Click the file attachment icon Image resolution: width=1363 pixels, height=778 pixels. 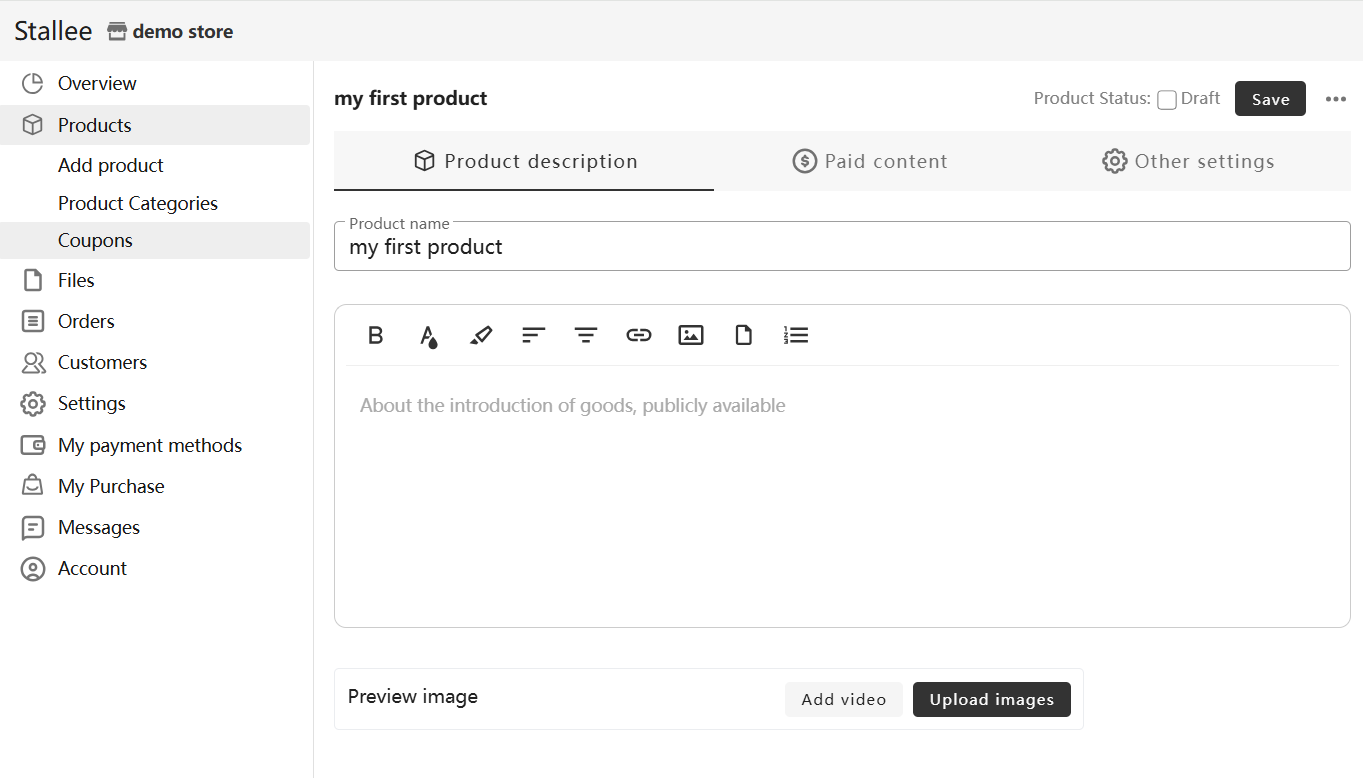[743, 335]
